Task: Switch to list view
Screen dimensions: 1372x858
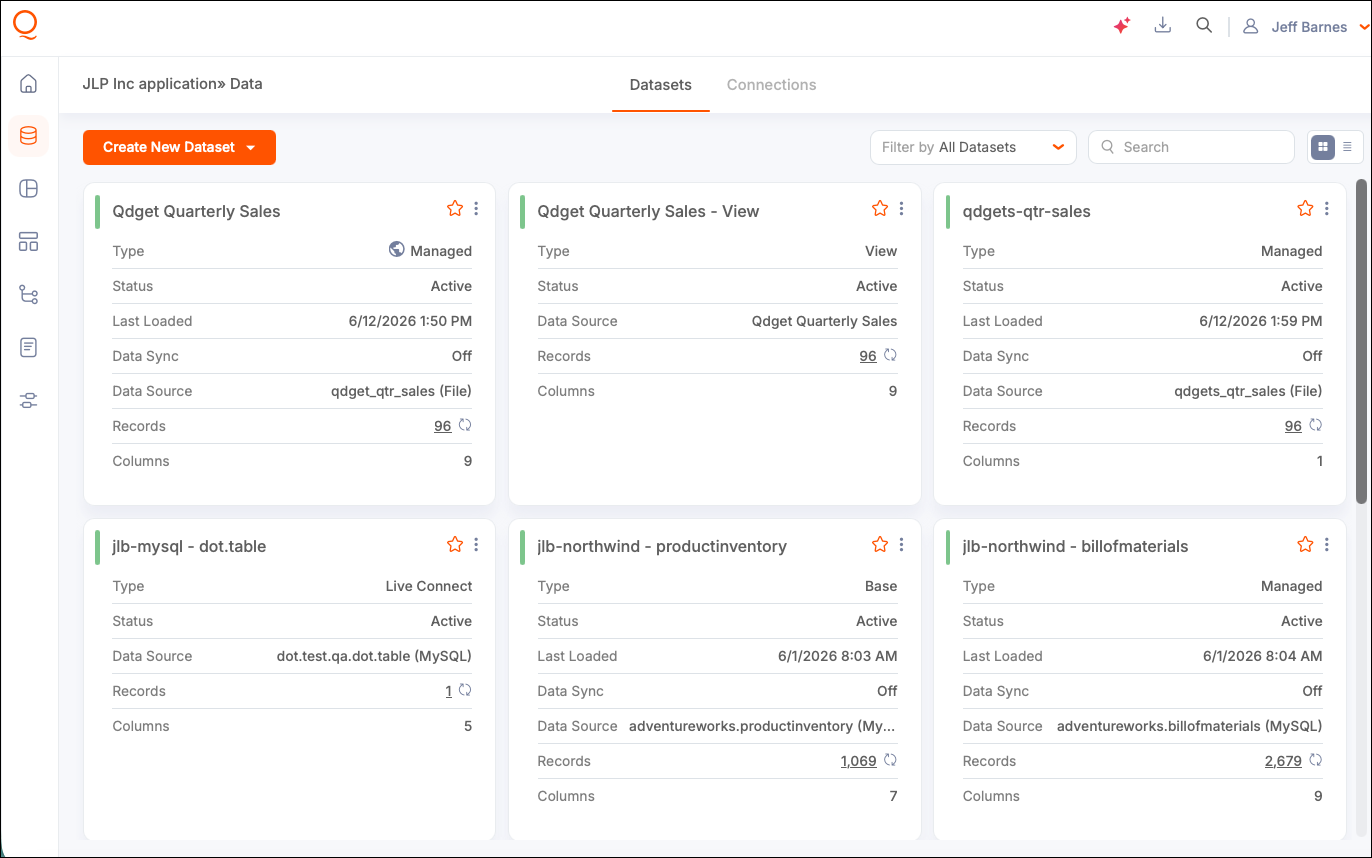Action: [1347, 147]
